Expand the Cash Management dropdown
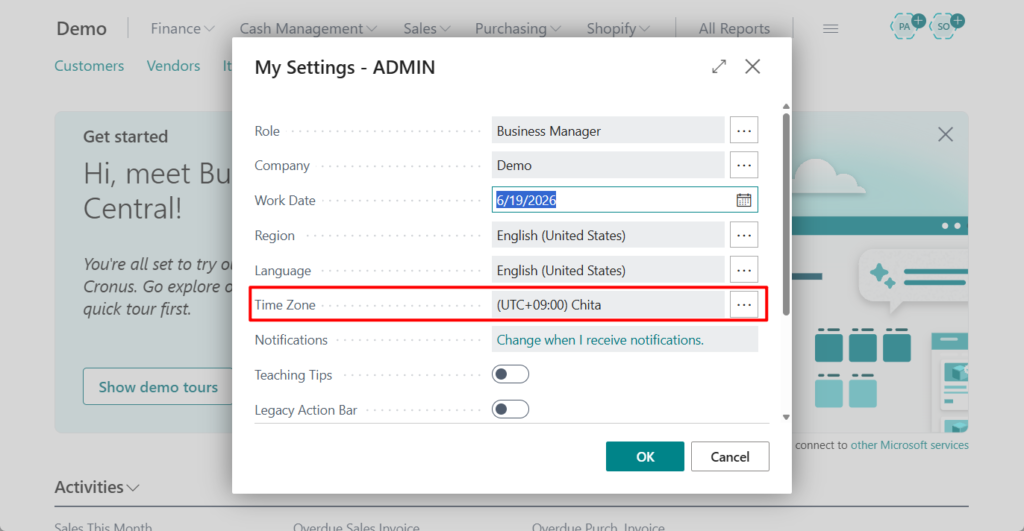Image resolution: width=1024 pixels, height=531 pixels. (x=308, y=29)
